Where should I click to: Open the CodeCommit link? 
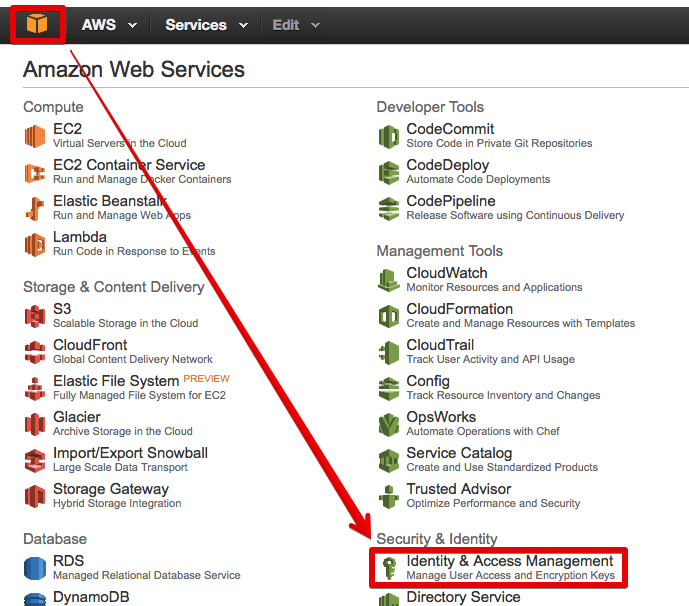450,129
